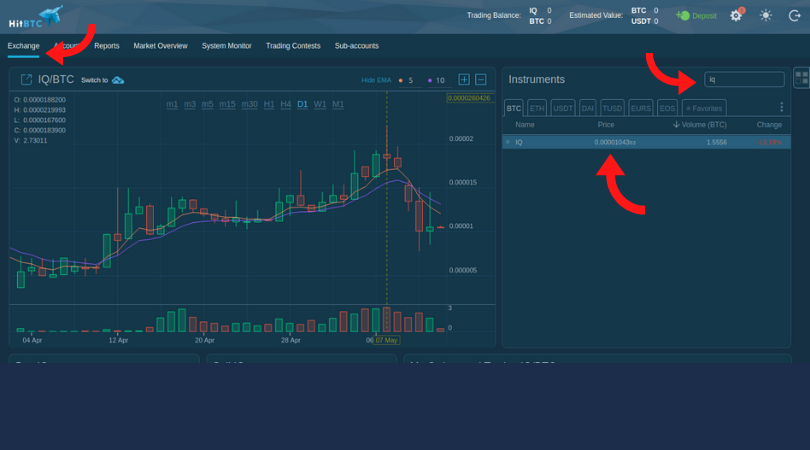Screen dimensions: 810x450
Task: Sort by Volume (BTC) arrow
Action: point(676,125)
